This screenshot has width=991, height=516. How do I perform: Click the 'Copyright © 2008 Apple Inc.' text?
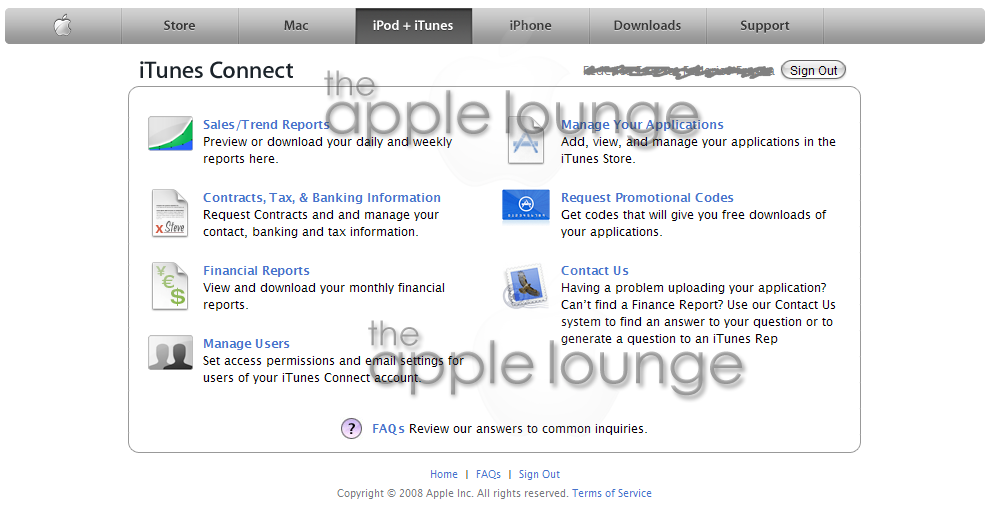(x=405, y=493)
